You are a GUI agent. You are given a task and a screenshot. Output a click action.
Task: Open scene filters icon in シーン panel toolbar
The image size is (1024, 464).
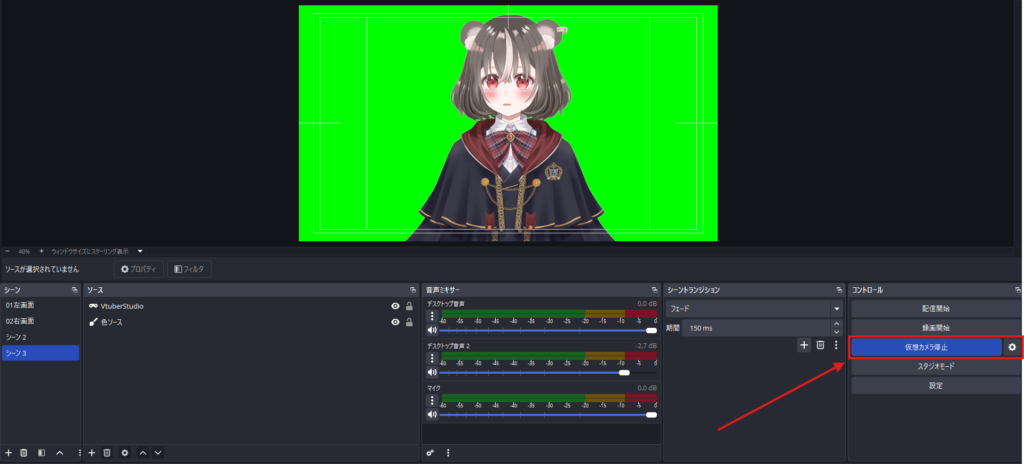(41, 452)
